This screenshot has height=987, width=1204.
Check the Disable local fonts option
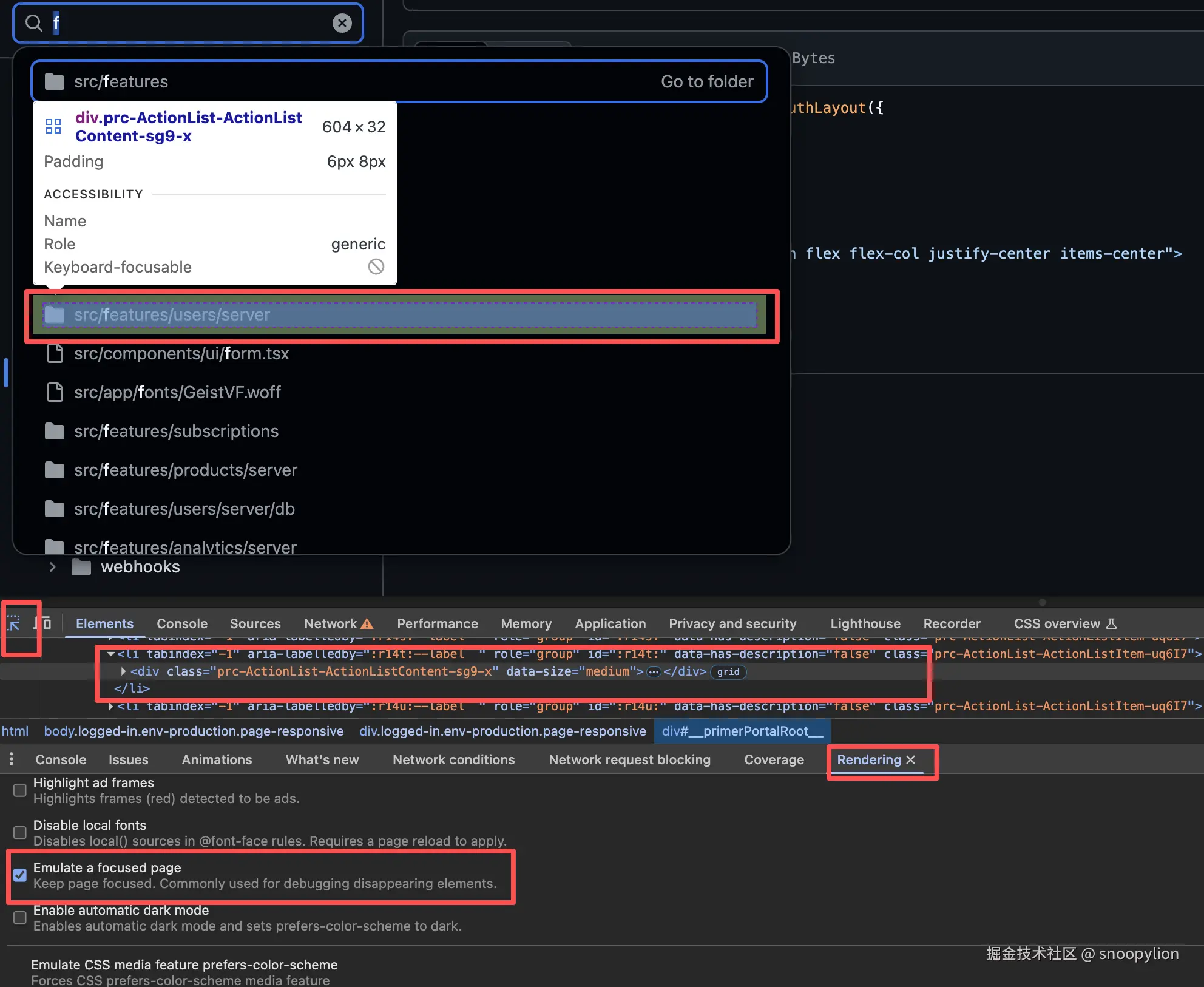pyautogui.click(x=20, y=832)
